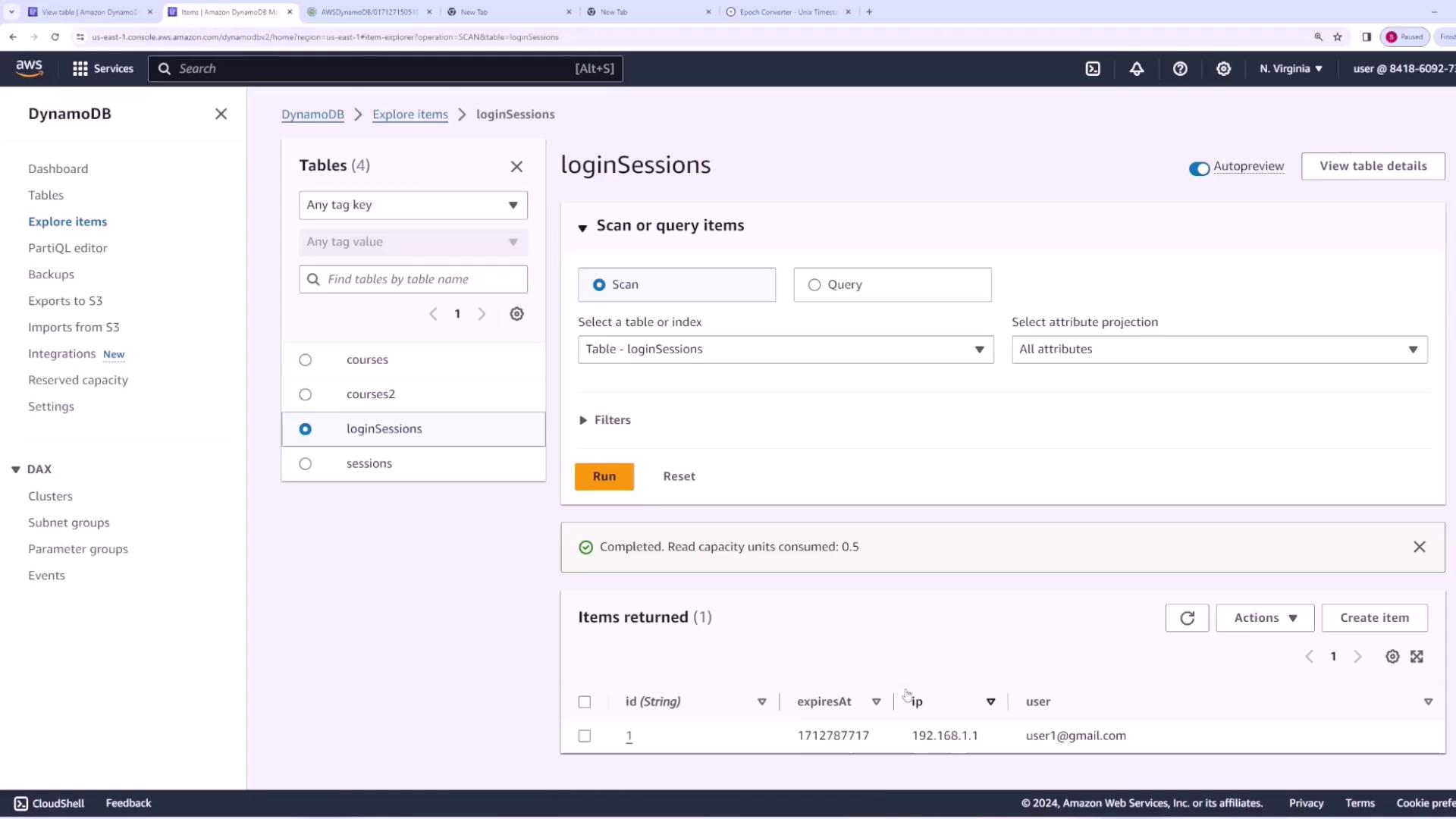Go to previous tables page
The height and width of the screenshot is (819, 1456).
[x=433, y=314]
